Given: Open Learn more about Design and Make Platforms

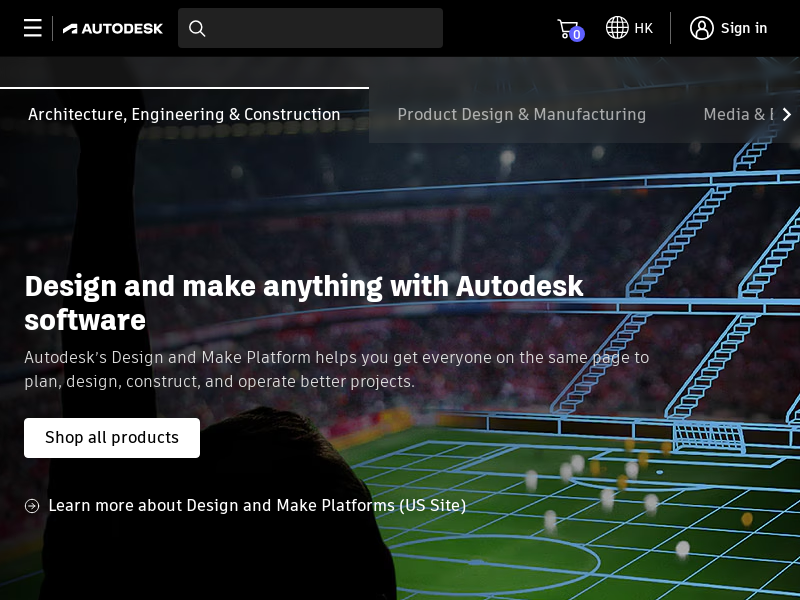Looking at the screenshot, I should 257,506.
